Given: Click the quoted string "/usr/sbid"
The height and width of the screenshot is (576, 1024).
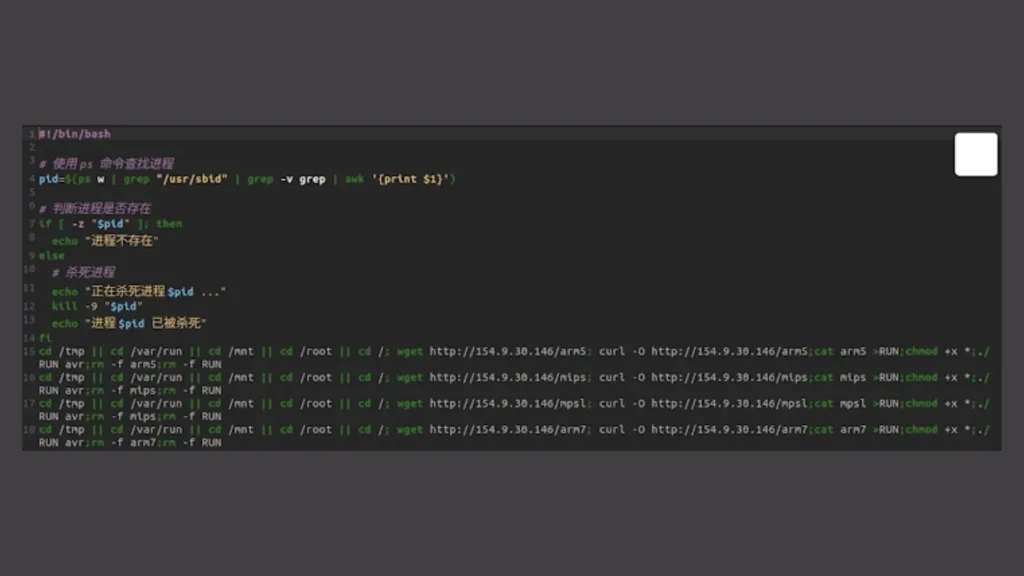Looking at the screenshot, I should pyautogui.click(x=191, y=179).
